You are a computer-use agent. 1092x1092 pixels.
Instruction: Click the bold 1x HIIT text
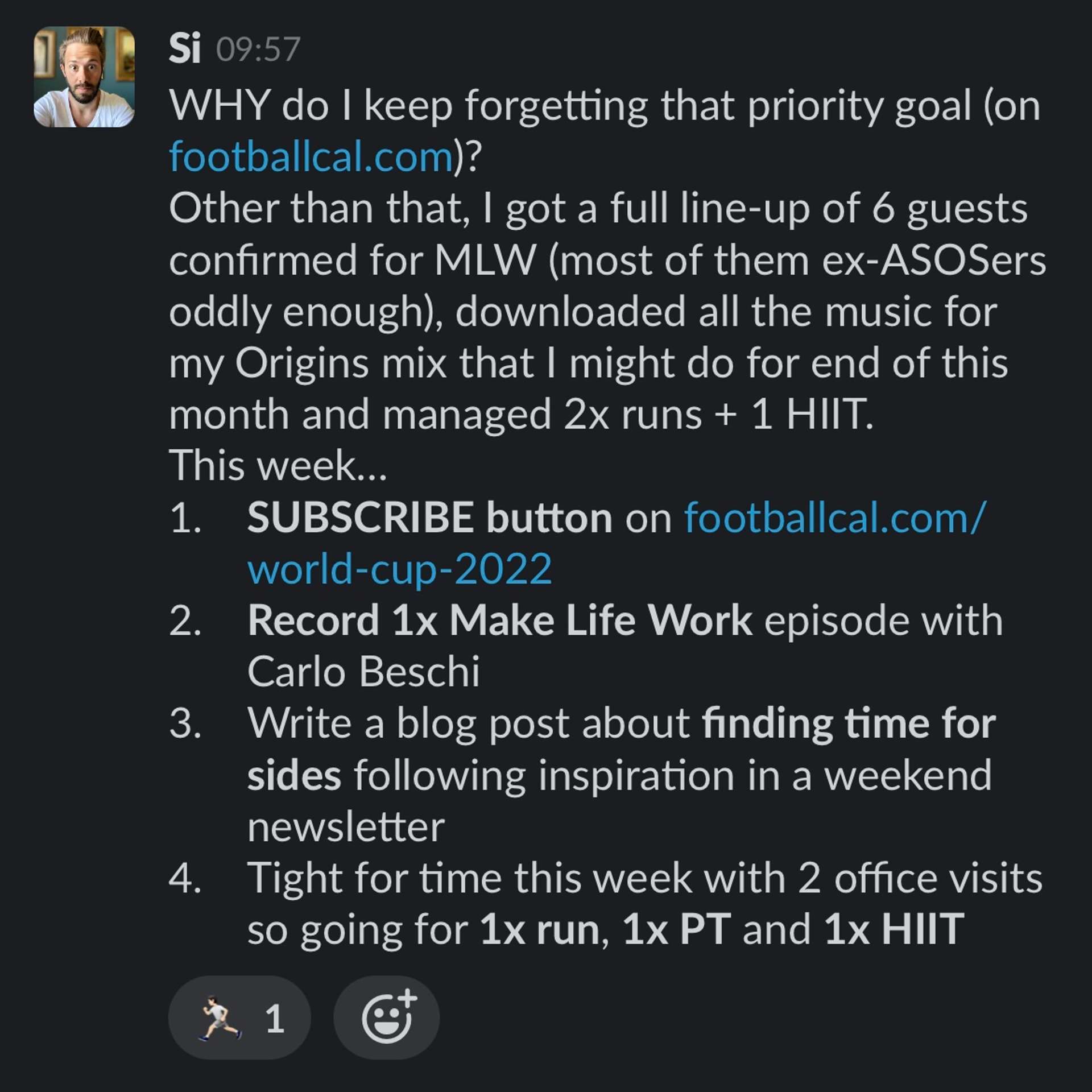pyautogui.click(x=894, y=929)
